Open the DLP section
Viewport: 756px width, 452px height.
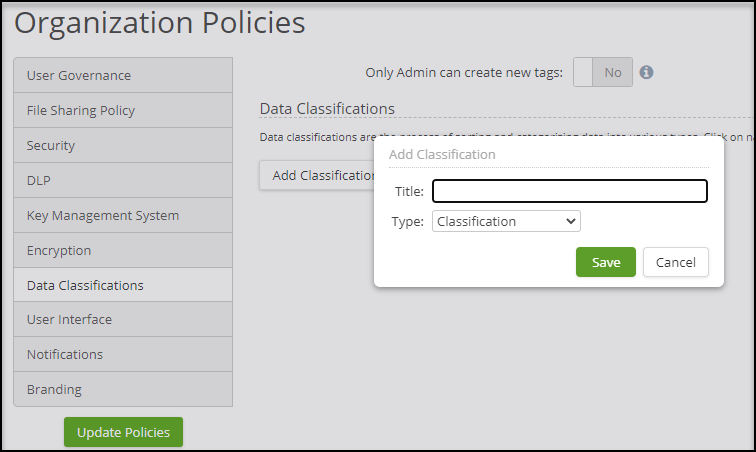point(123,181)
